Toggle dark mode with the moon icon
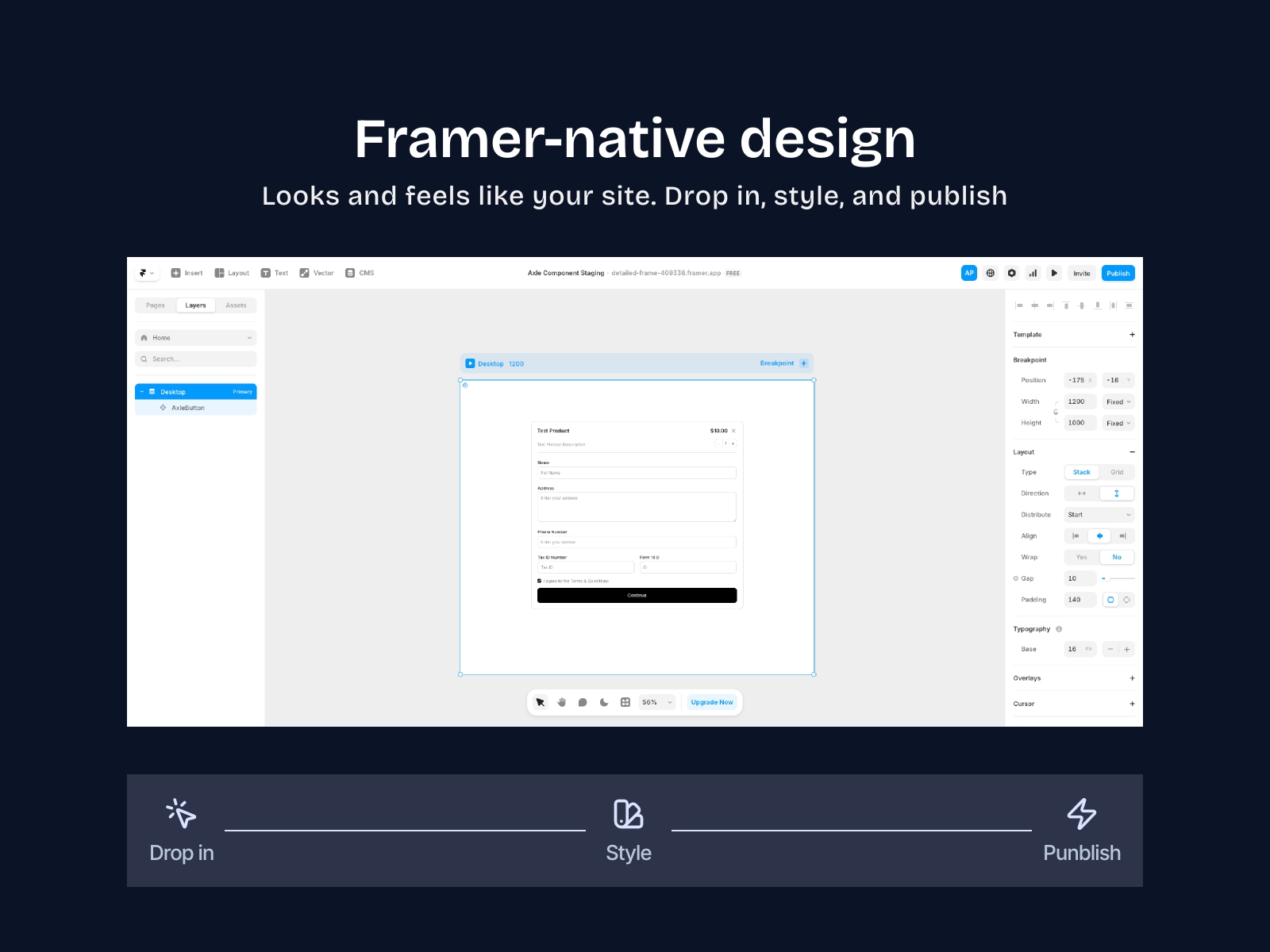This screenshot has height=952, width=1270. [x=603, y=702]
